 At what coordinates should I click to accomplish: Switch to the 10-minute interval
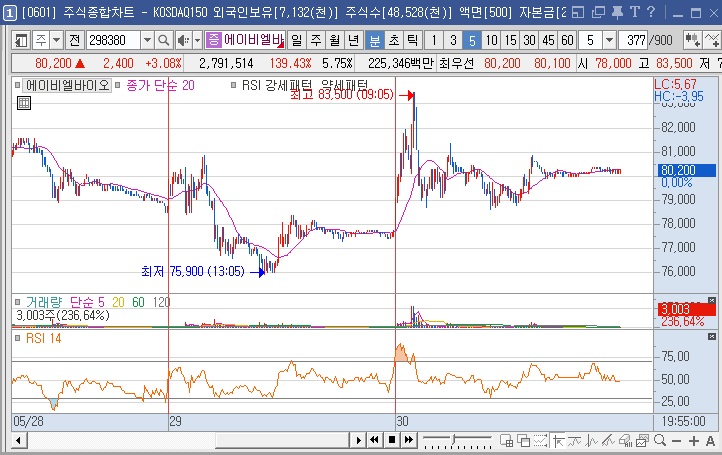click(x=491, y=41)
